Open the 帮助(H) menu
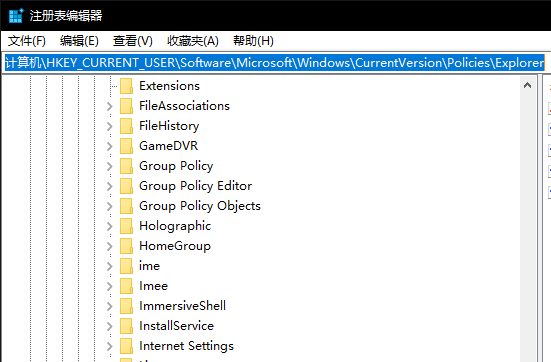Viewport: 551px width, 362px height. point(253,41)
